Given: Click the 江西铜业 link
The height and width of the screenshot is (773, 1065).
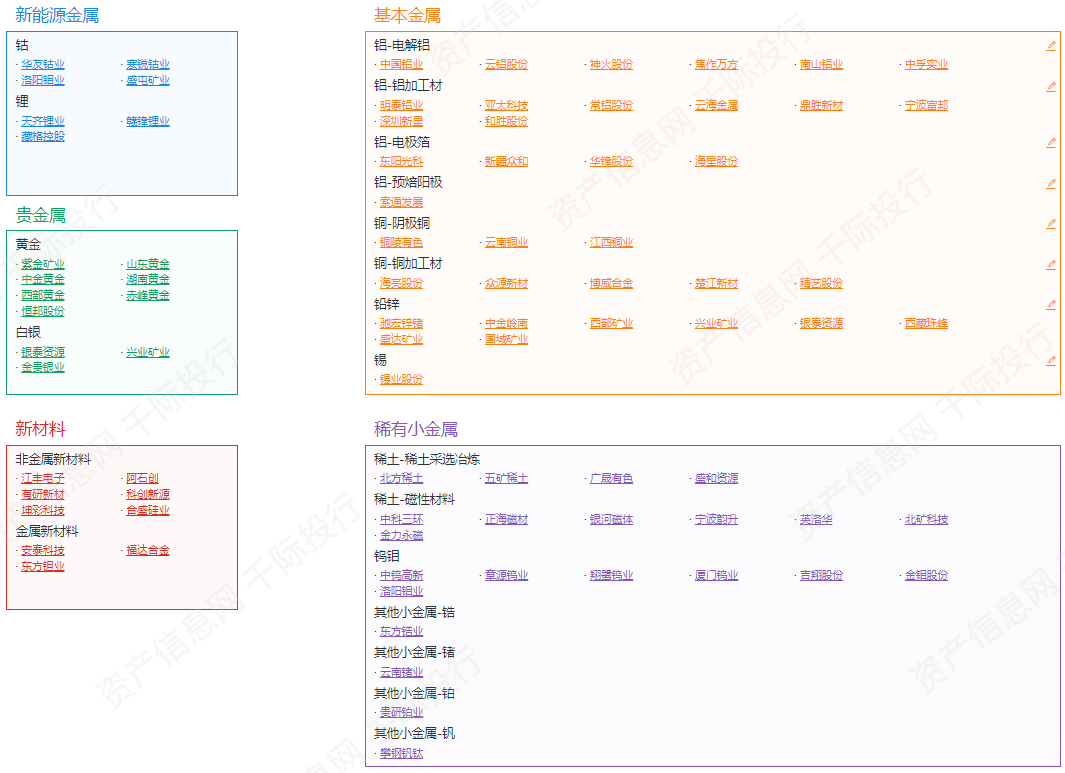Looking at the screenshot, I should point(611,242).
